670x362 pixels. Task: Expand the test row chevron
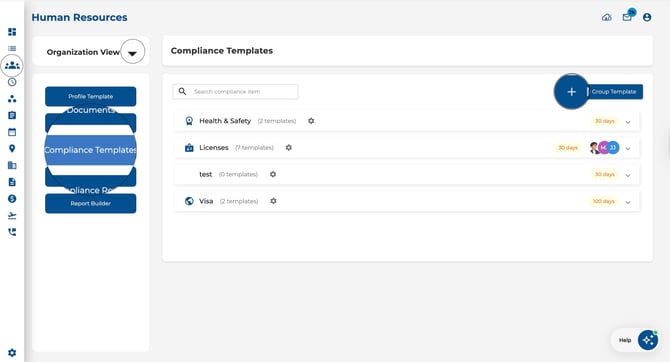(x=628, y=175)
